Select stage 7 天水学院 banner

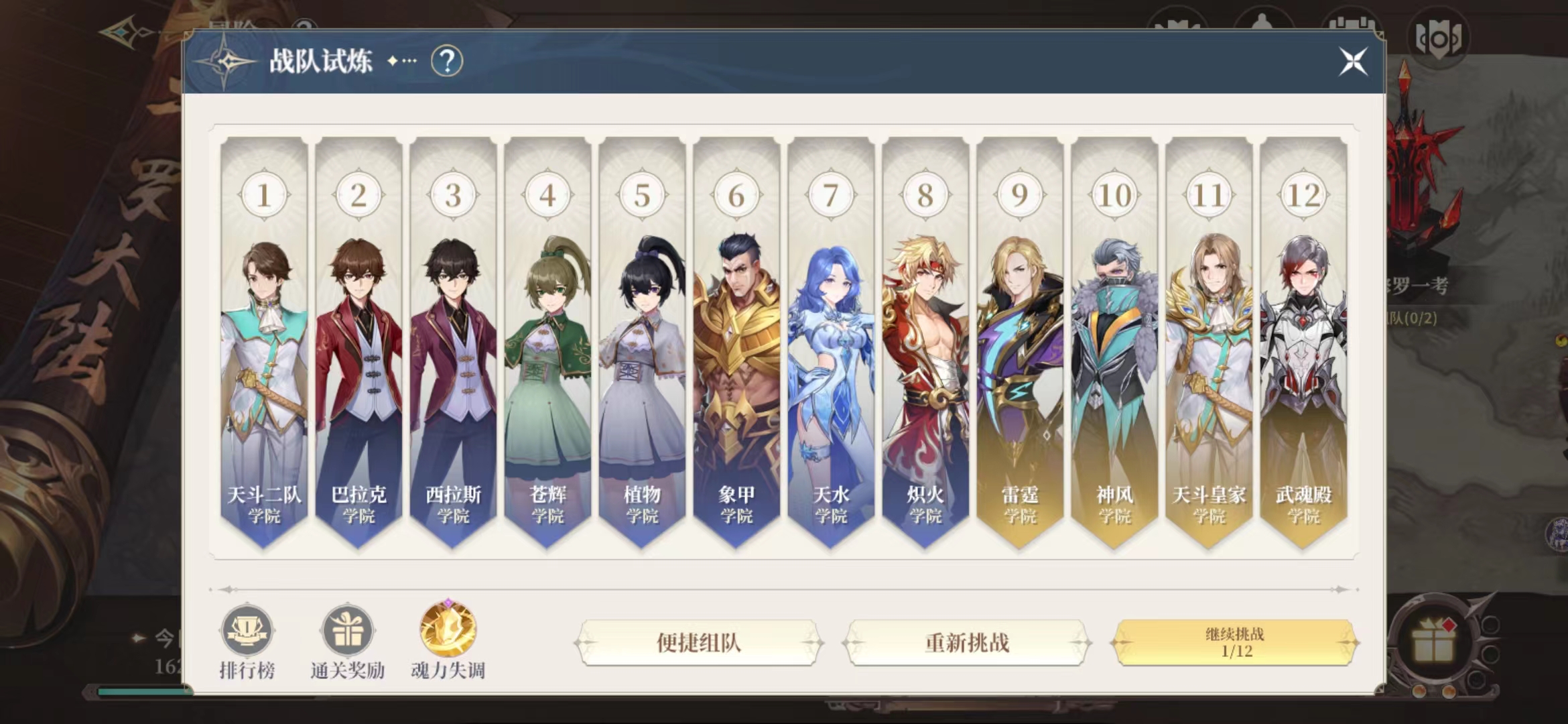[x=831, y=343]
